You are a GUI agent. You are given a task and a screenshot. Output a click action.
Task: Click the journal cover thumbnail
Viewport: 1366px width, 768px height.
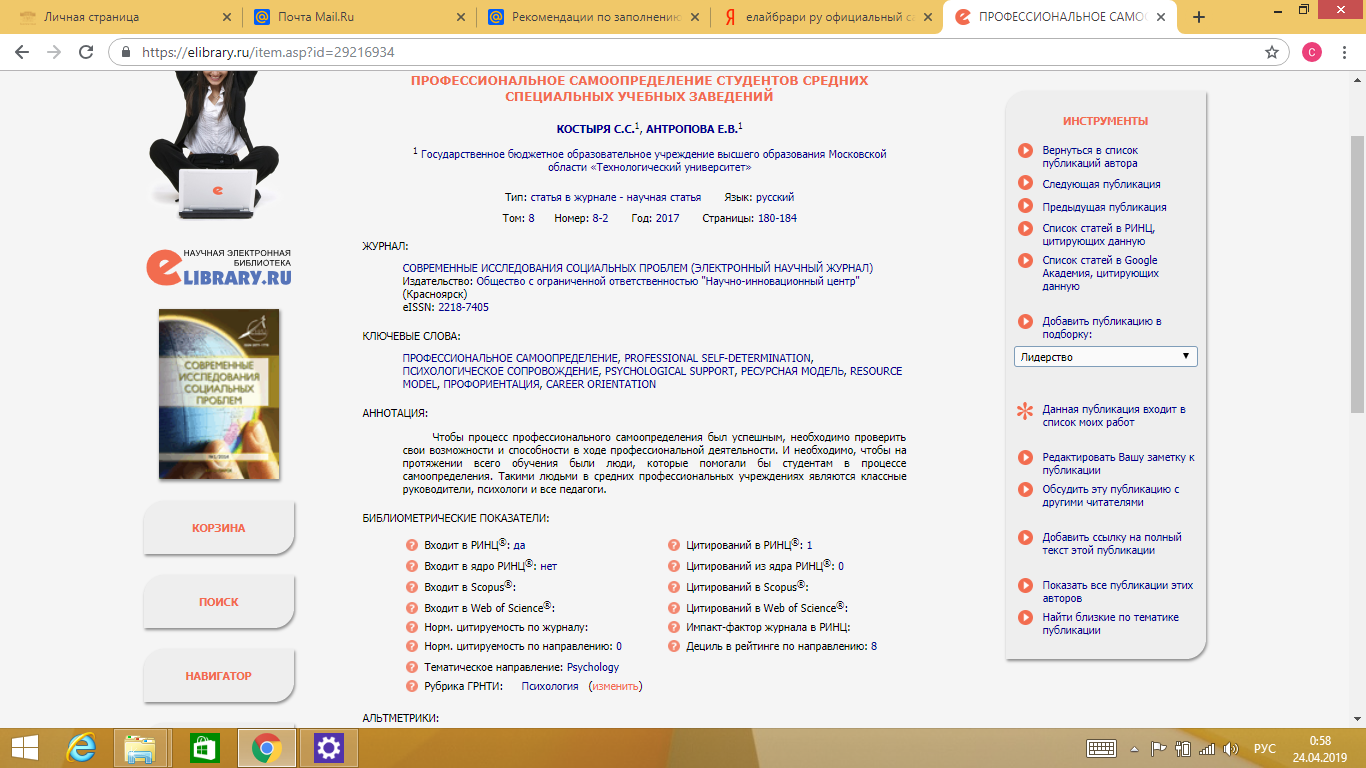(219, 394)
